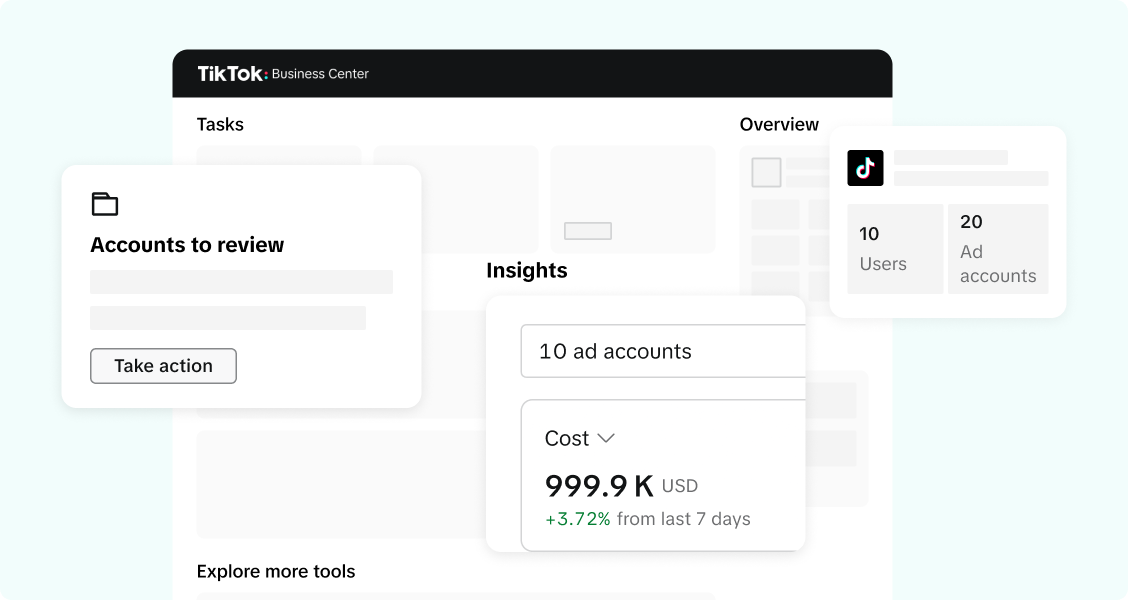Open the 10 ad accounts selector
Image resolution: width=1128 pixels, height=600 pixels.
(x=663, y=351)
